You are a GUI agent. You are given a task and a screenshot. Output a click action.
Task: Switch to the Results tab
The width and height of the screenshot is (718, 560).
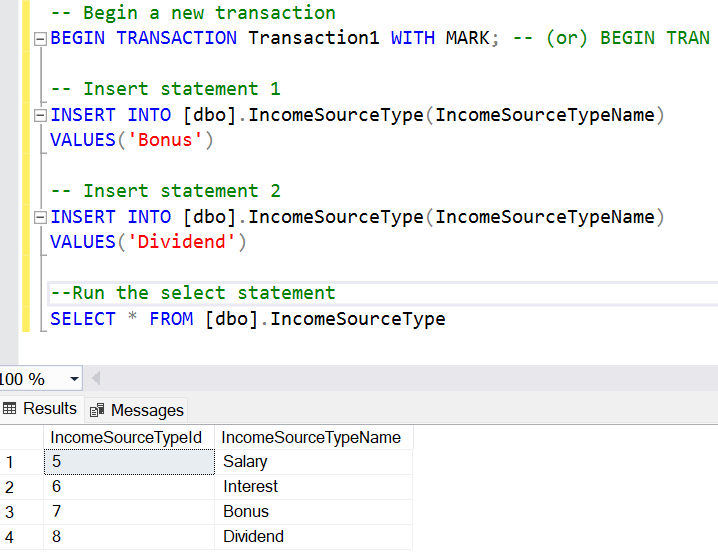49,409
